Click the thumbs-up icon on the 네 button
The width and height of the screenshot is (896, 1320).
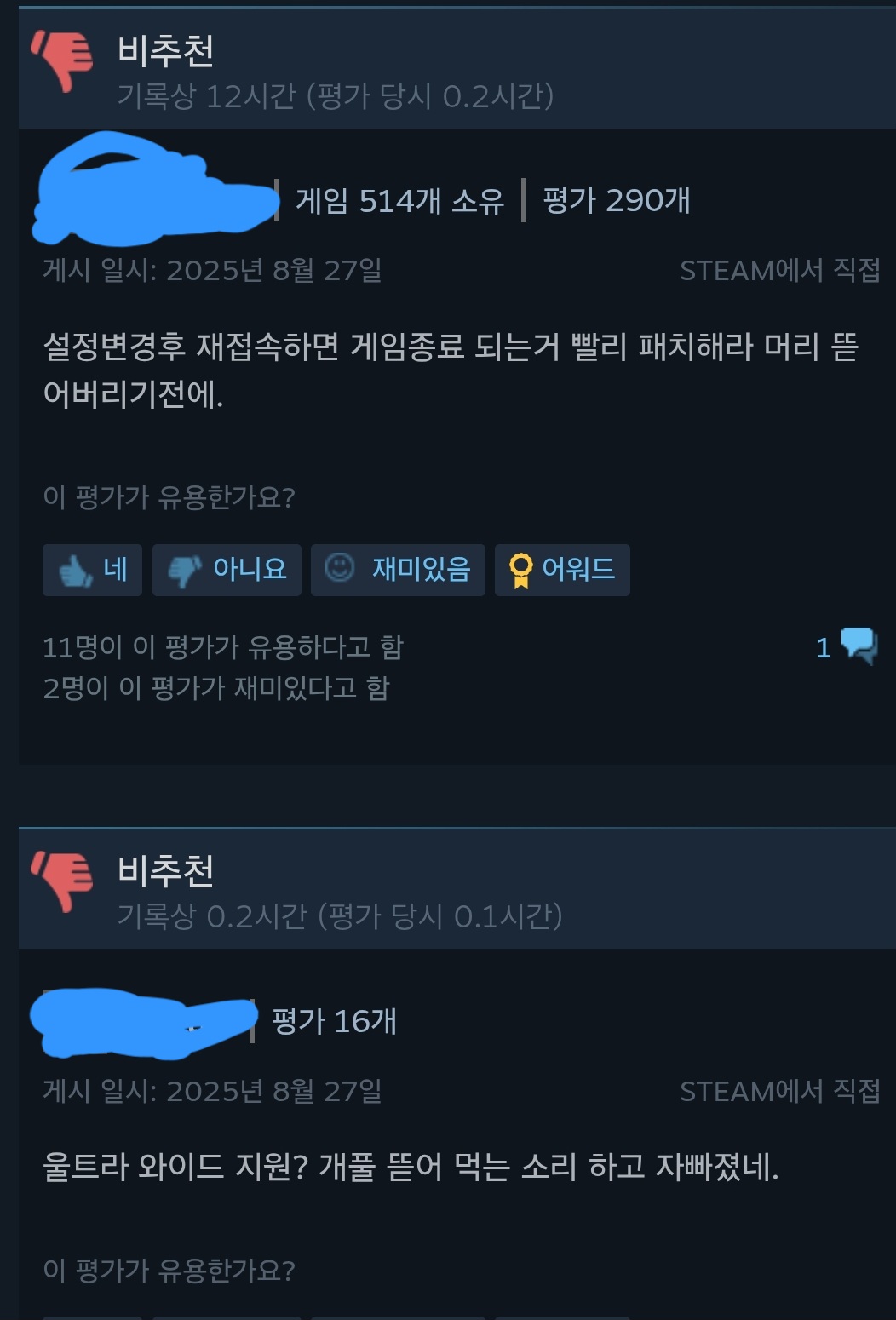76,570
